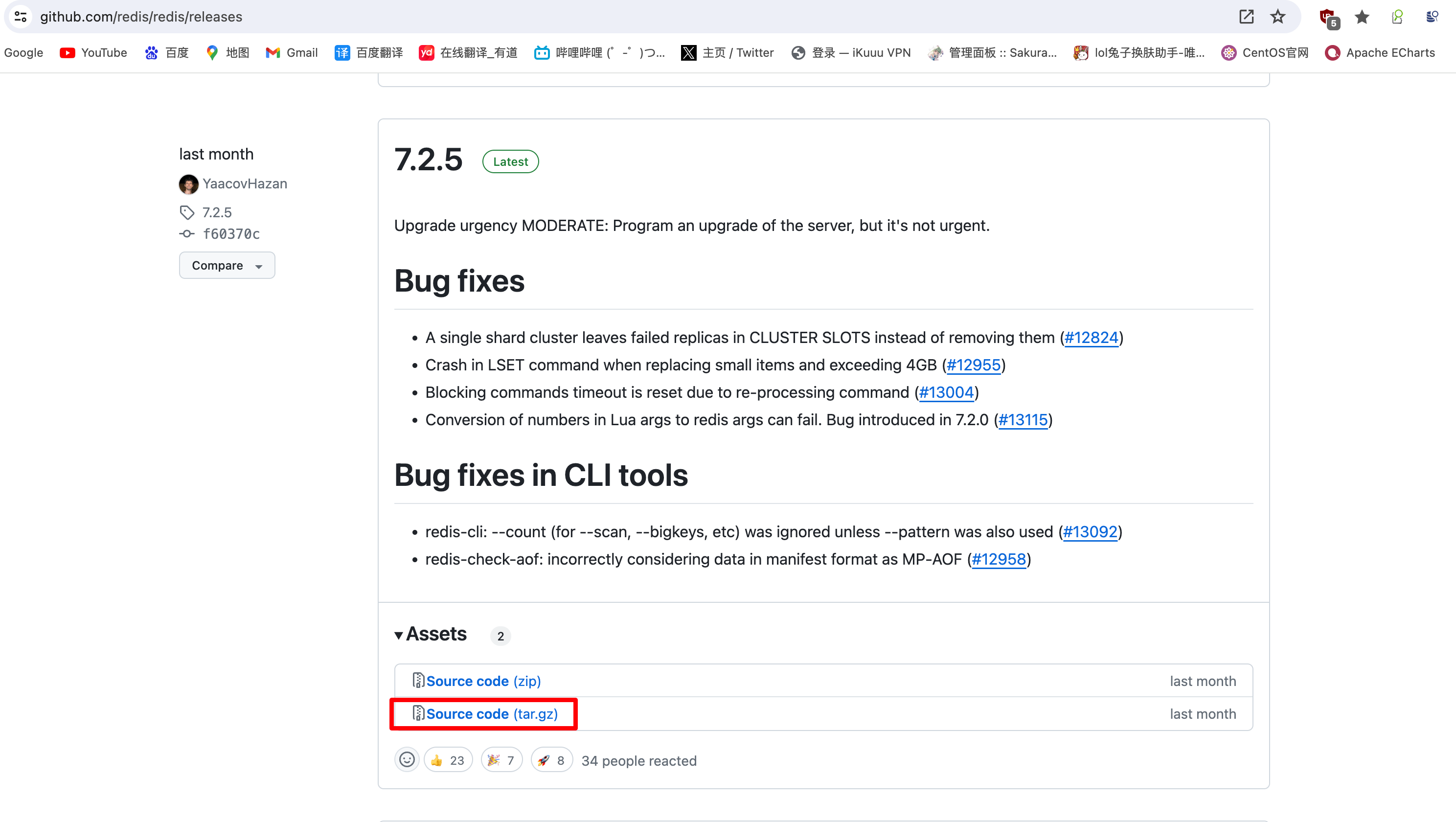Open the 登录 — iKuuu VPN bookmark
1456x822 pixels.
(851, 52)
